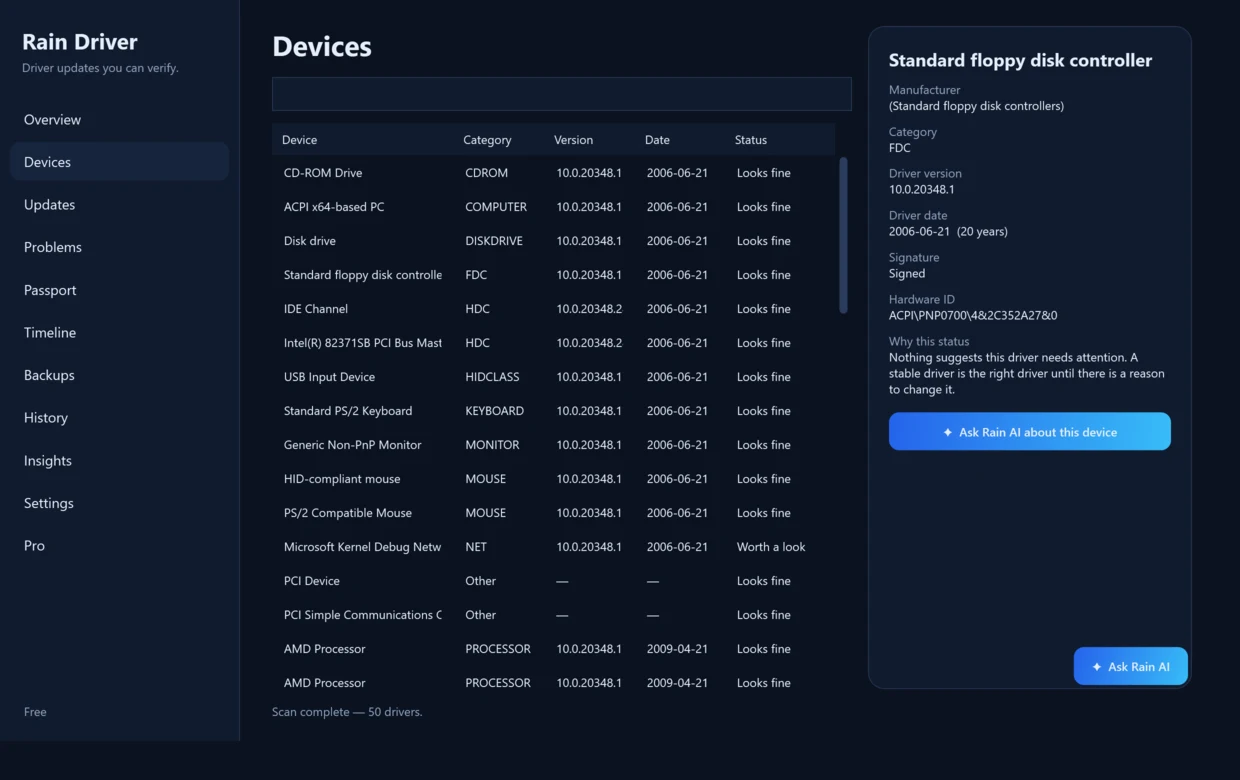
Task: Click the CDROM category cell
Action: pos(486,173)
